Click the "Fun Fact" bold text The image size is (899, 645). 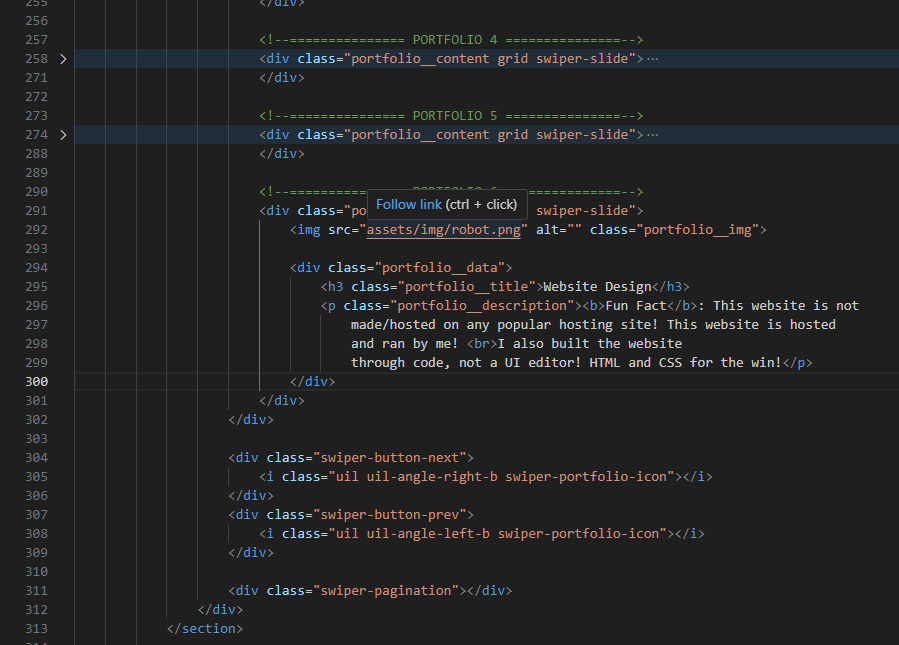point(636,306)
